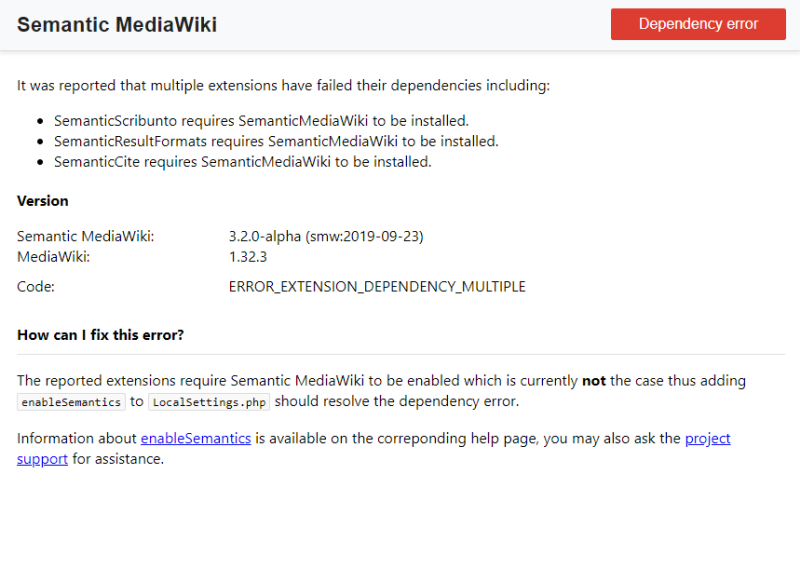Click the SemanticScribunto list item
Screen dimensions: 800x582
pos(261,121)
